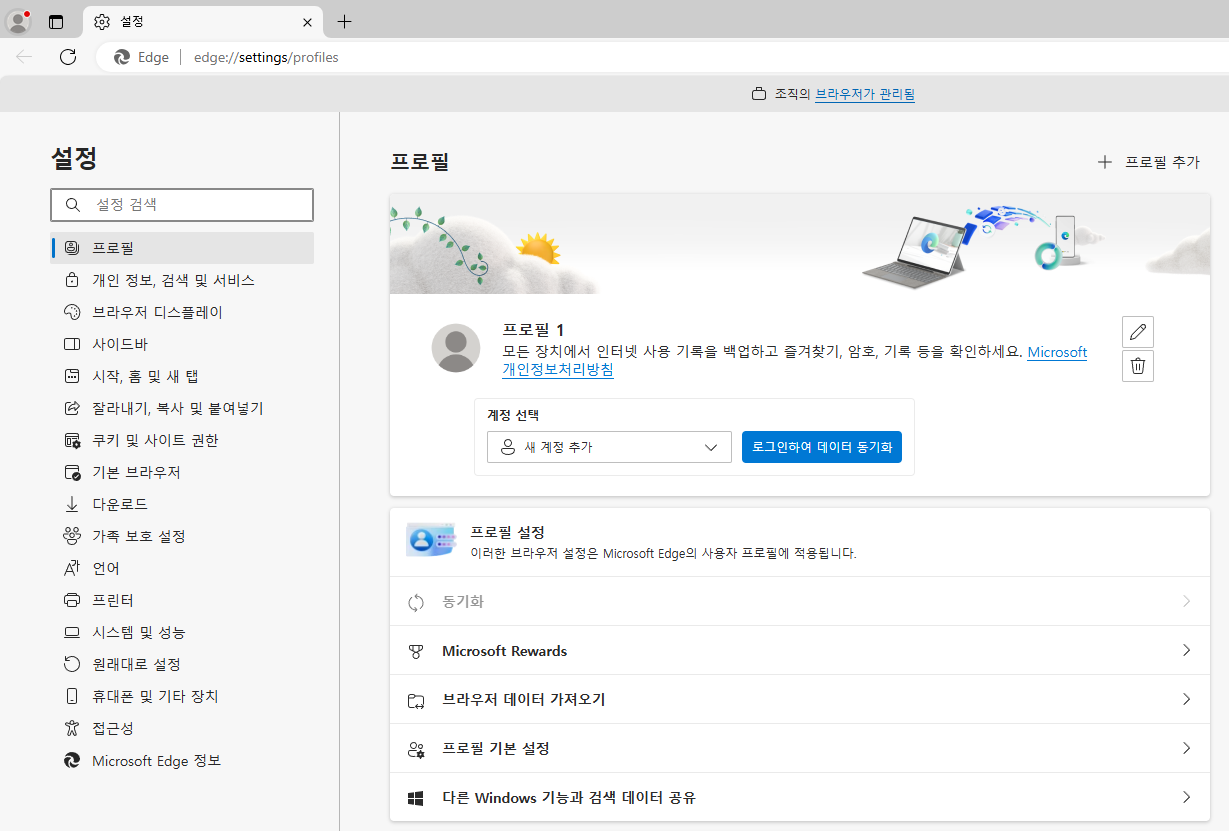This screenshot has width=1229, height=831.
Task: Click the 휴대폰 및 기타 장치 icon
Action: pyautogui.click(x=72, y=696)
